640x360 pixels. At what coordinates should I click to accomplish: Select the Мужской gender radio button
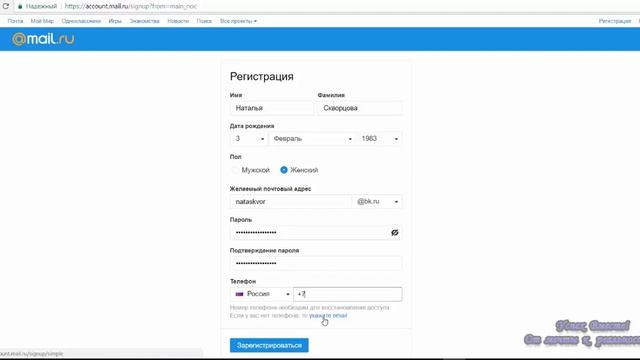point(235,170)
